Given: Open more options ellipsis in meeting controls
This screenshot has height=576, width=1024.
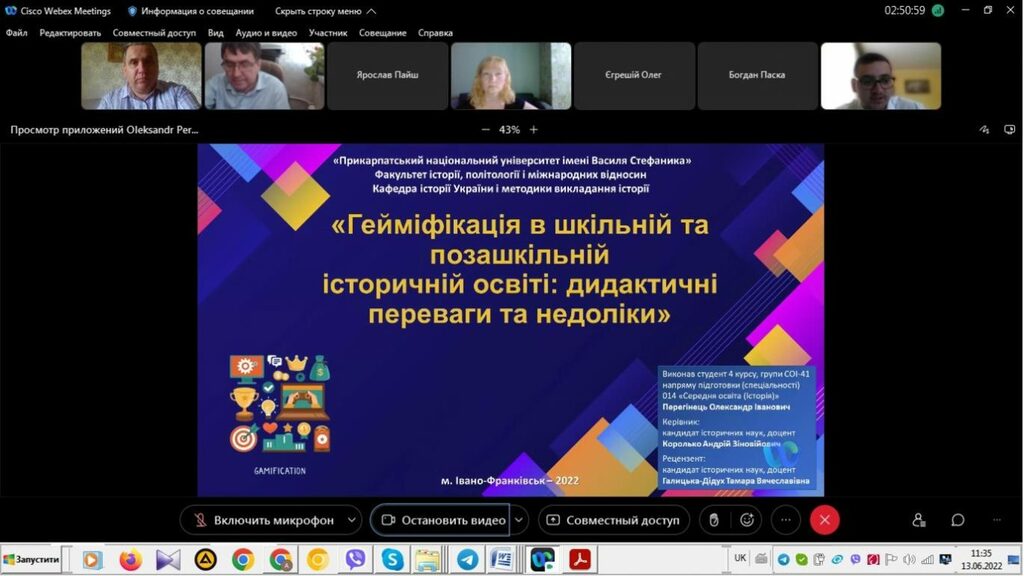Looking at the screenshot, I should 786,520.
